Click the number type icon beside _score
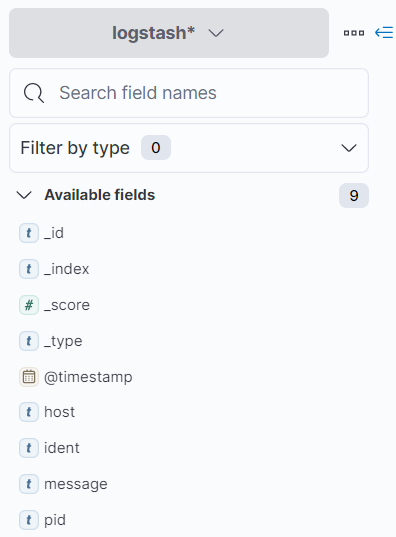The width and height of the screenshot is (396, 537). click(29, 305)
